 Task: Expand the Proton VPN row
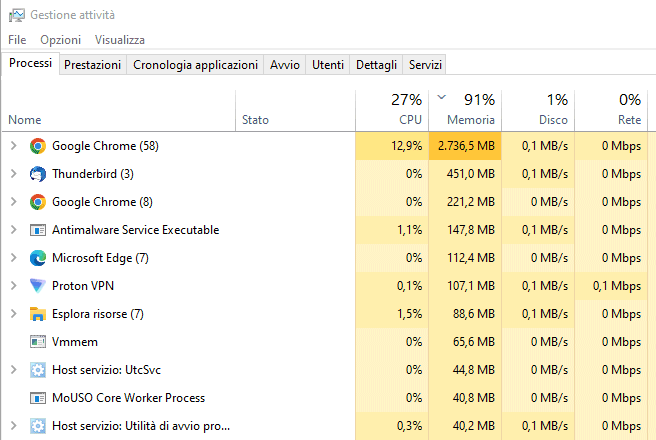(13, 286)
